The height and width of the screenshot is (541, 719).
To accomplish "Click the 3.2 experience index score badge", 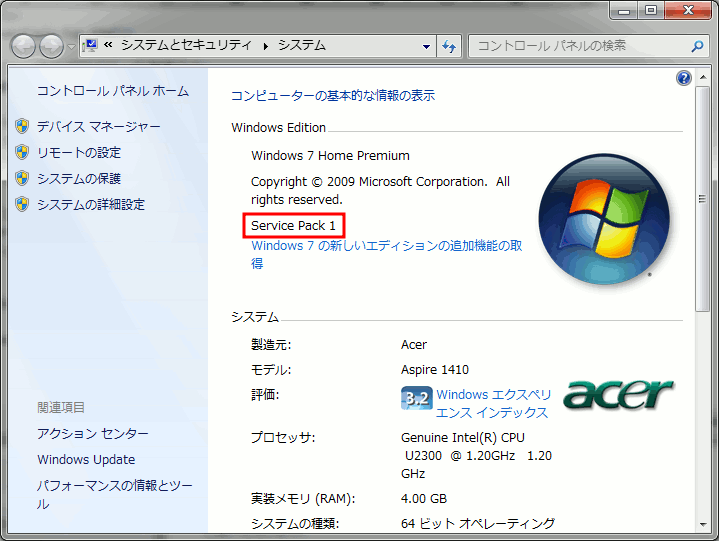I will tap(416, 397).
